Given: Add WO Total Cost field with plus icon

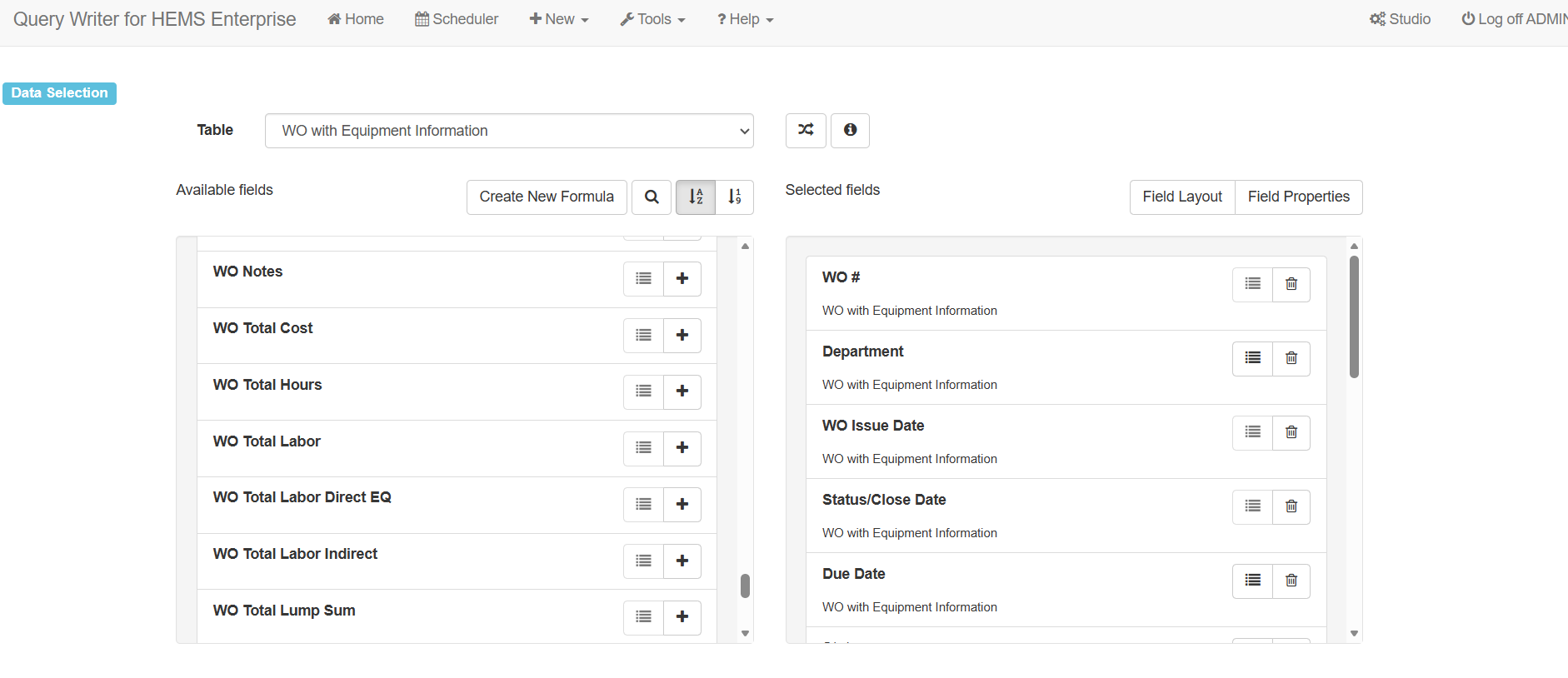Looking at the screenshot, I should [682, 336].
